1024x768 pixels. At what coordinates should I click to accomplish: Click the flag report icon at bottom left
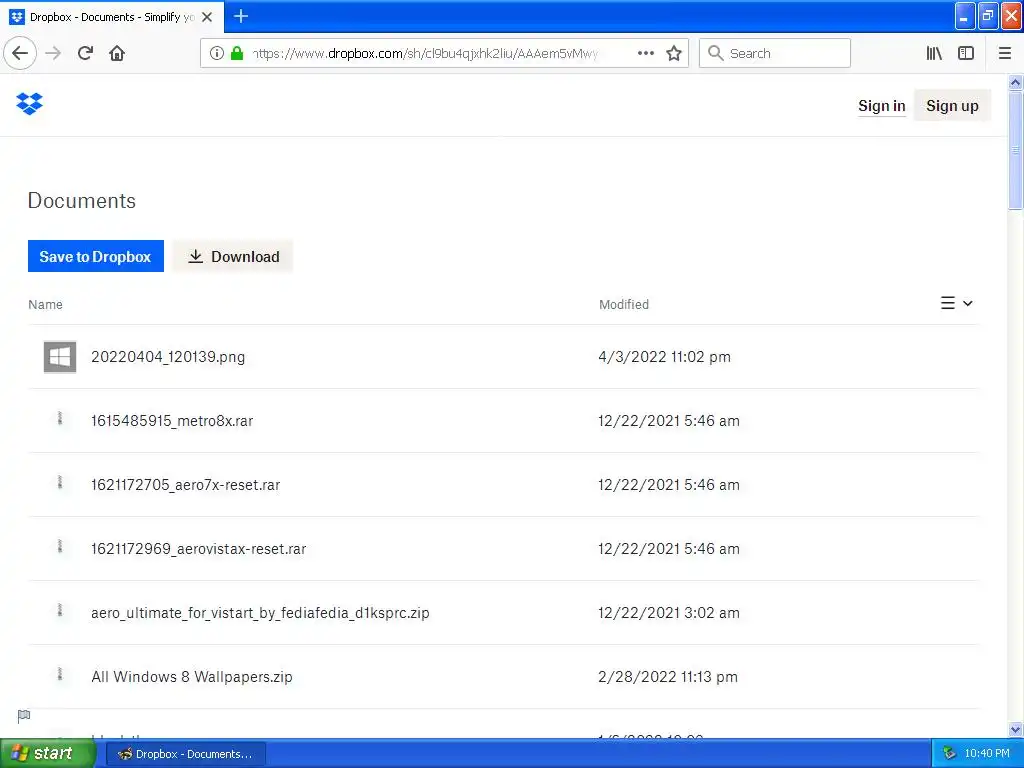coord(24,716)
